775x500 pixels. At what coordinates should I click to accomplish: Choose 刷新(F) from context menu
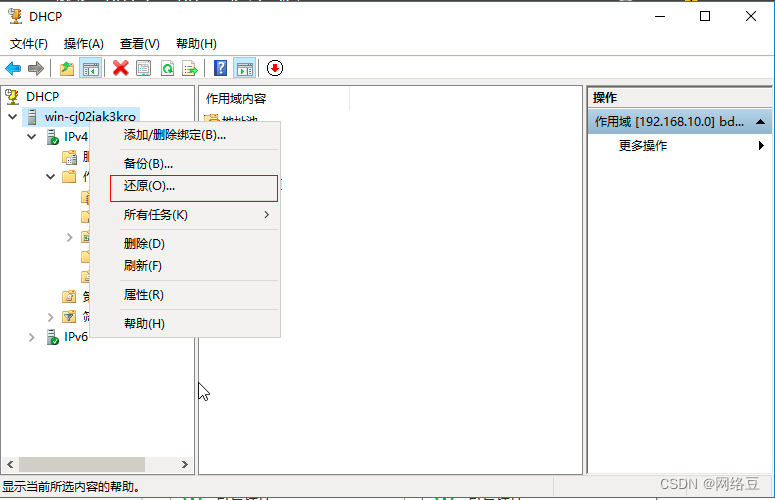(x=185, y=266)
